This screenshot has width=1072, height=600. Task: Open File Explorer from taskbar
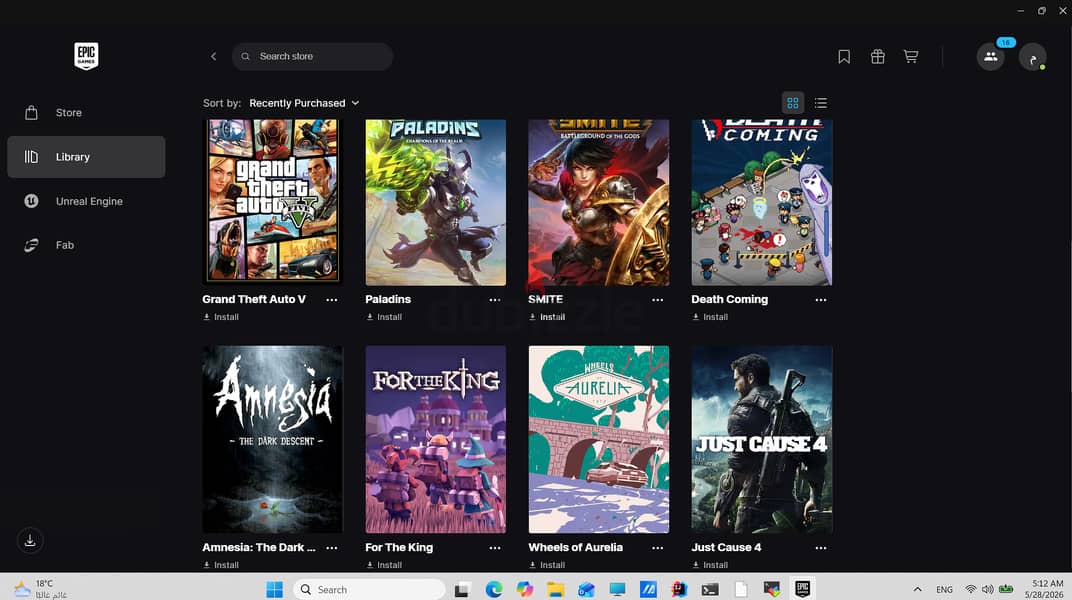coord(555,589)
